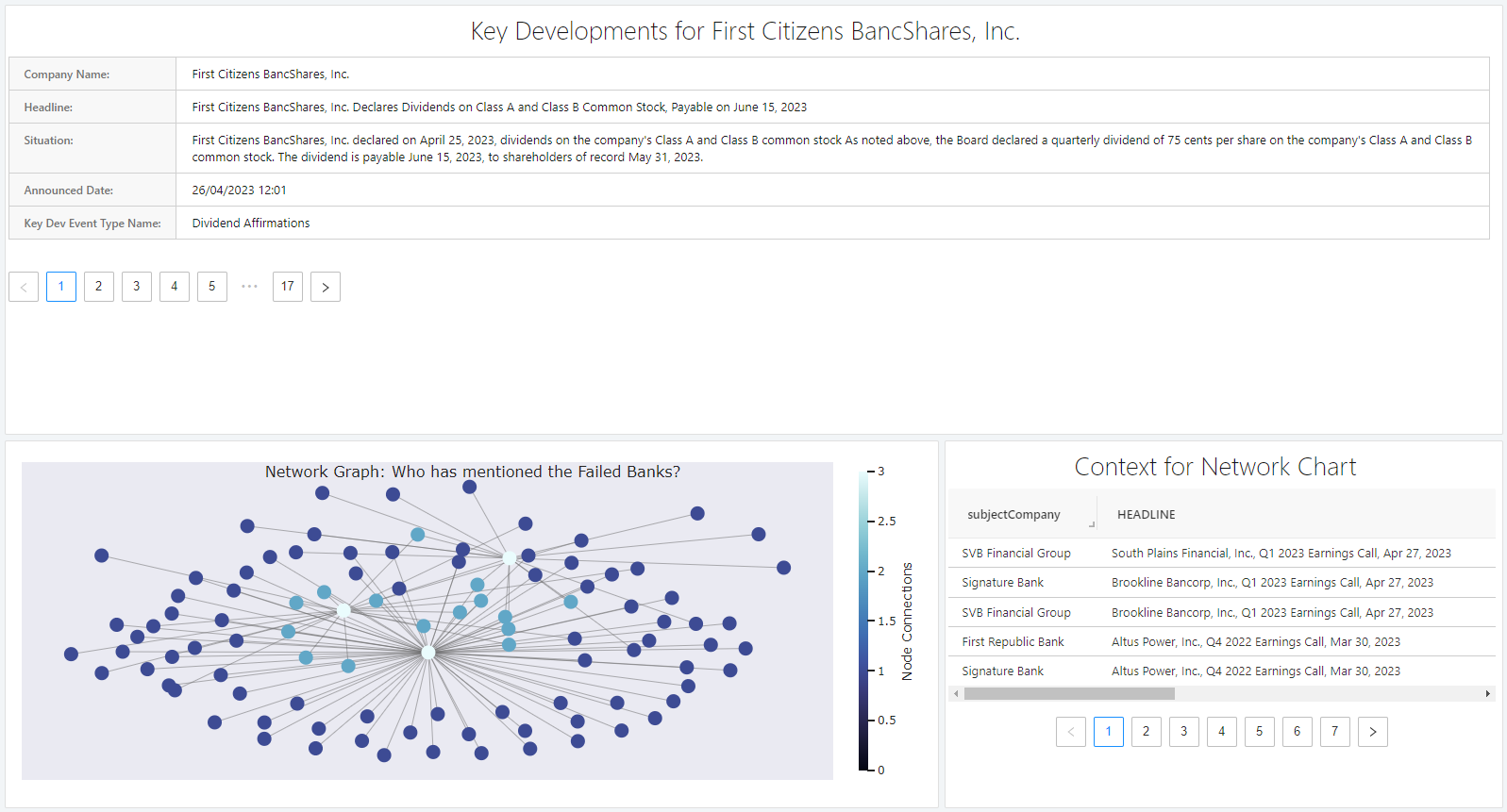Expand the Key Developments pagination ellipsis

click(249, 287)
